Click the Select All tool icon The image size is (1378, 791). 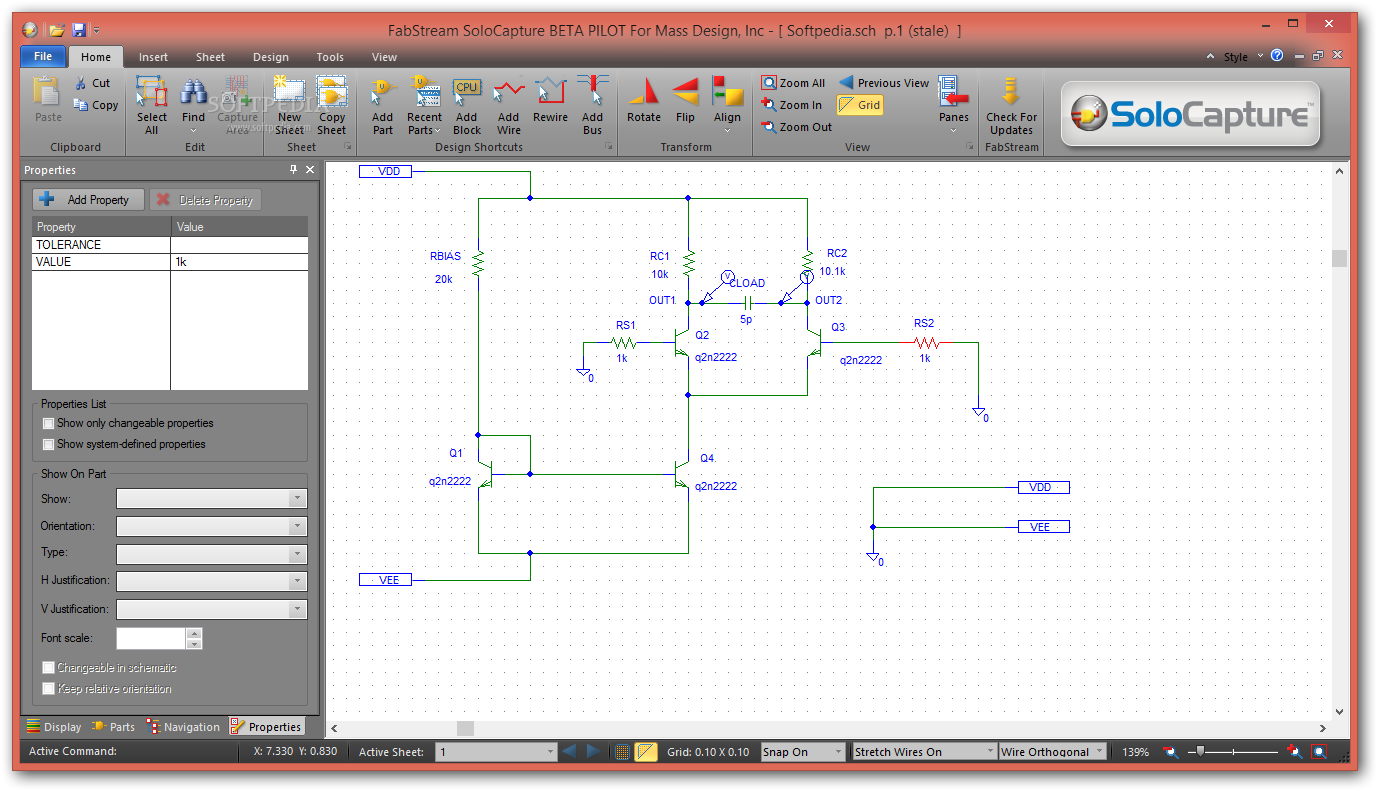[151, 92]
